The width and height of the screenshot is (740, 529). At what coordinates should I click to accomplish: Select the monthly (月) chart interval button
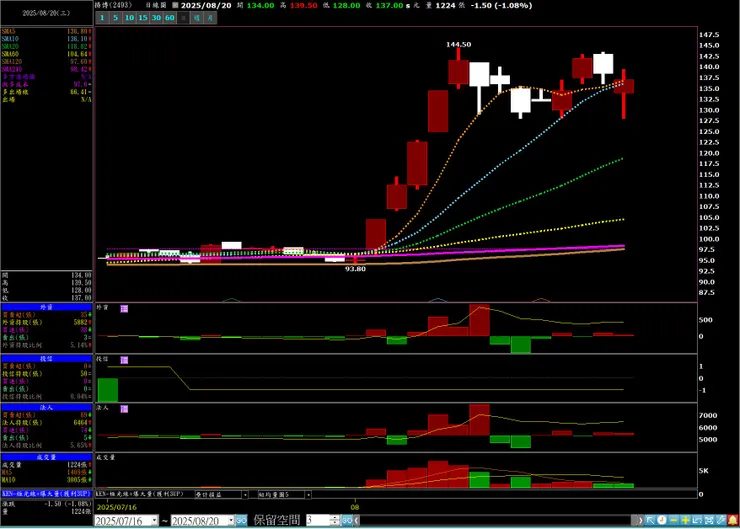click(x=210, y=18)
